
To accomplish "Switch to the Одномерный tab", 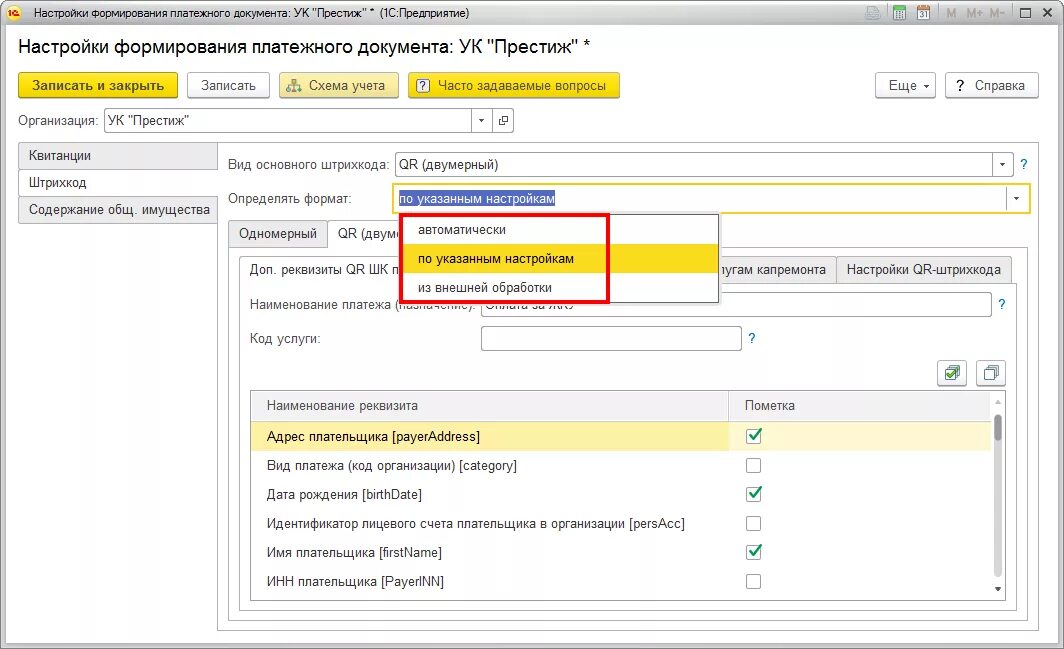I will coord(278,234).
